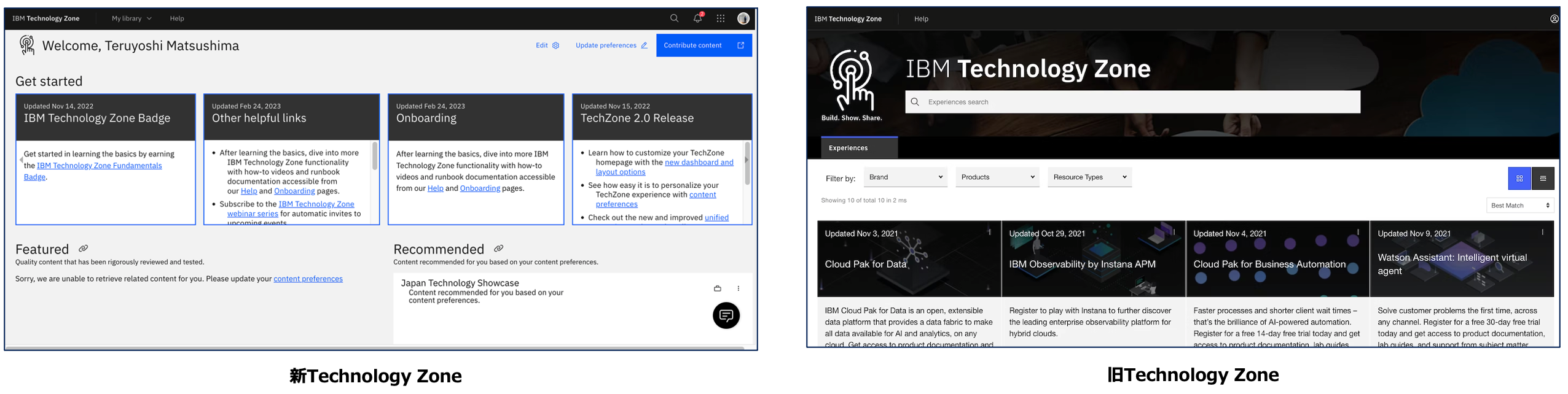1568x394 pixels.
Task: Click Onboarding link in the Onboarding card
Action: [480, 188]
